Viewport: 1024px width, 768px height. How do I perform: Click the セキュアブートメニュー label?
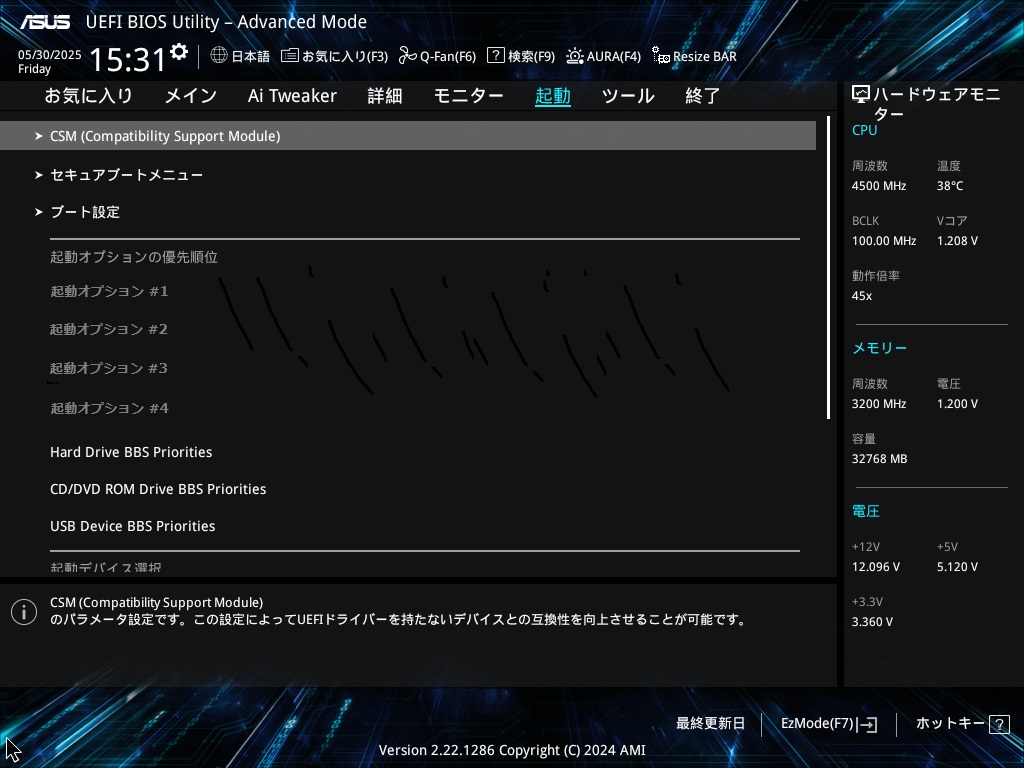[127, 175]
